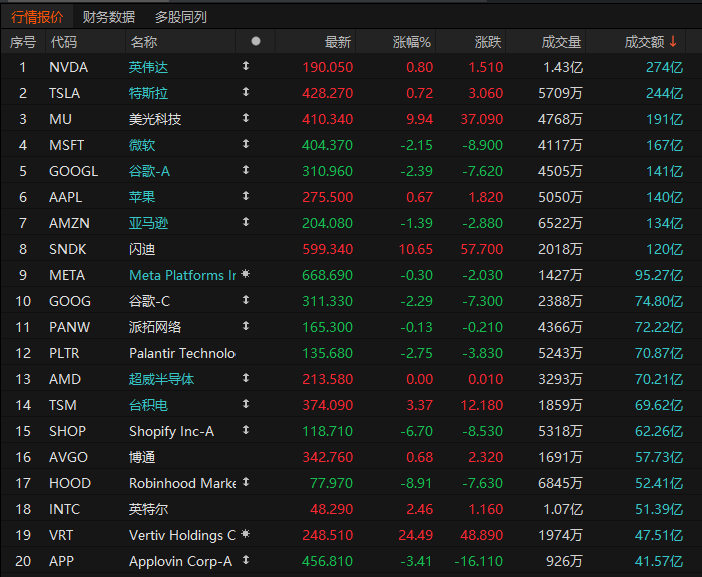
Task: Click the latest price 410.340
Action: point(328,119)
